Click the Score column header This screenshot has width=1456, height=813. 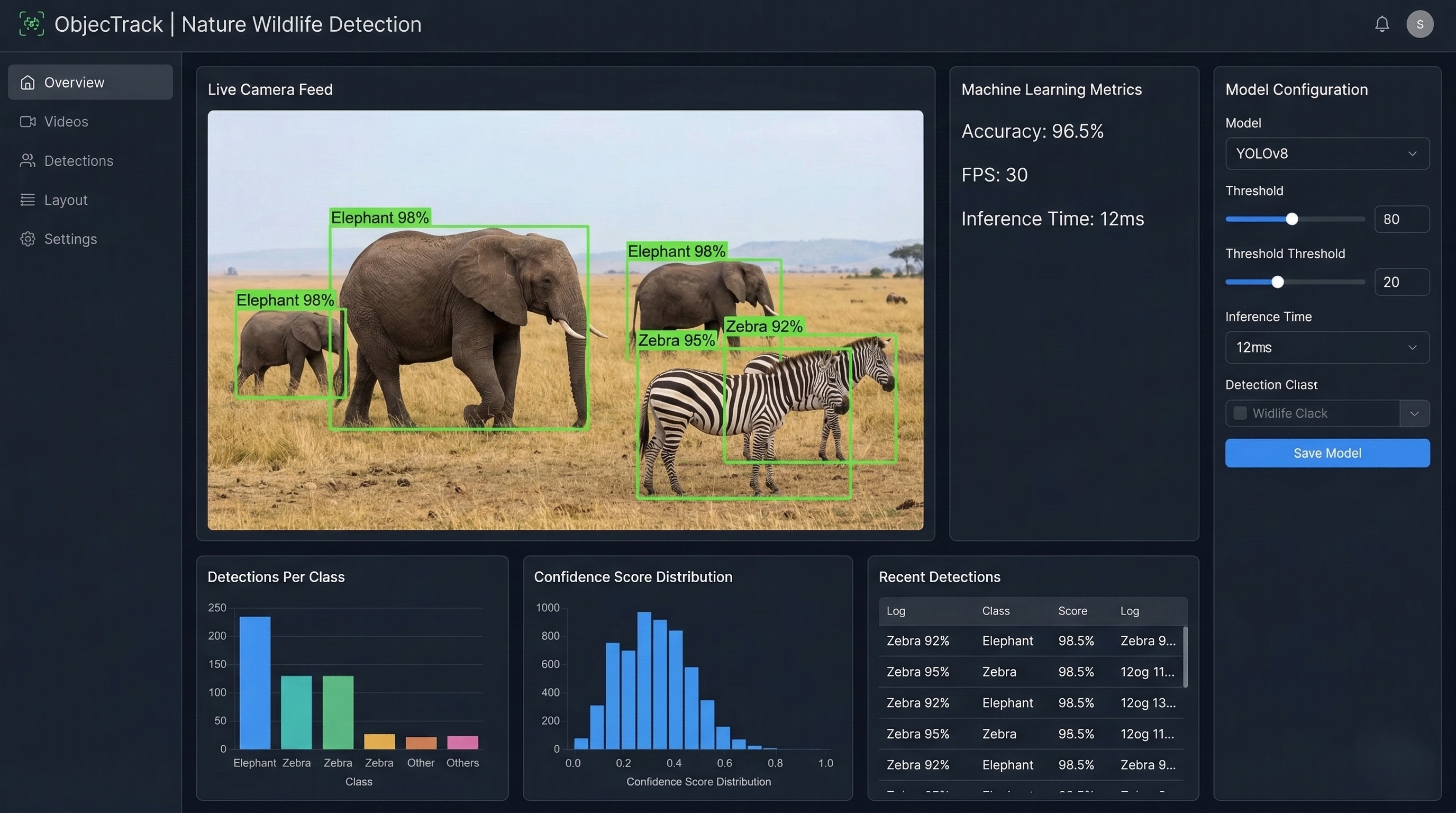[1072, 611]
